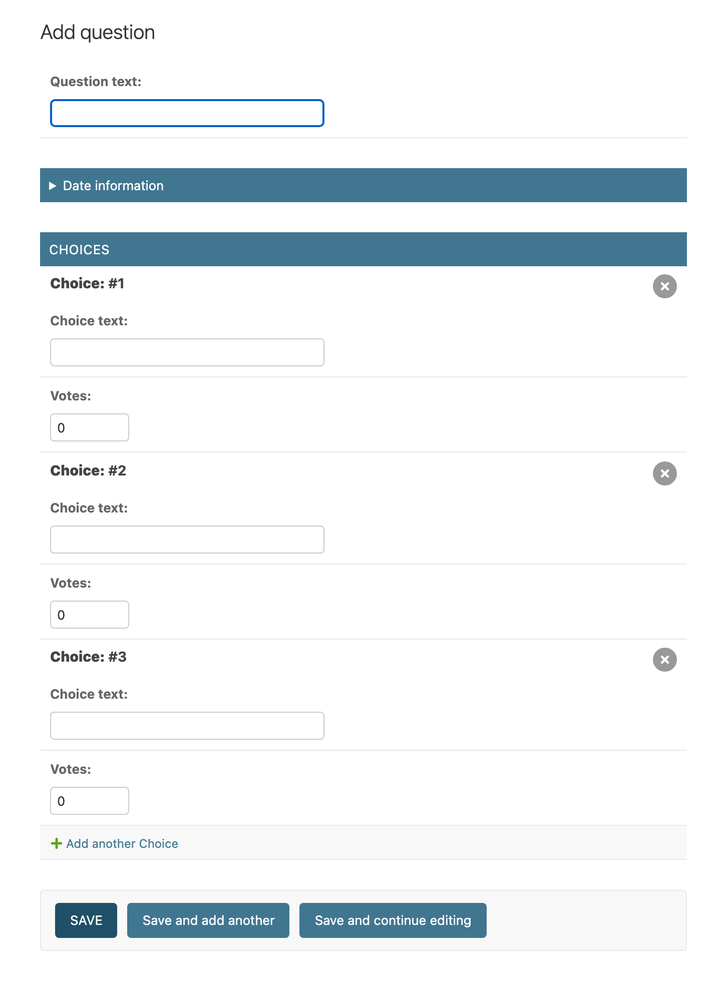Click the disclosure triangle on Date information
The width and height of the screenshot is (727, 992).
(53, 185)
